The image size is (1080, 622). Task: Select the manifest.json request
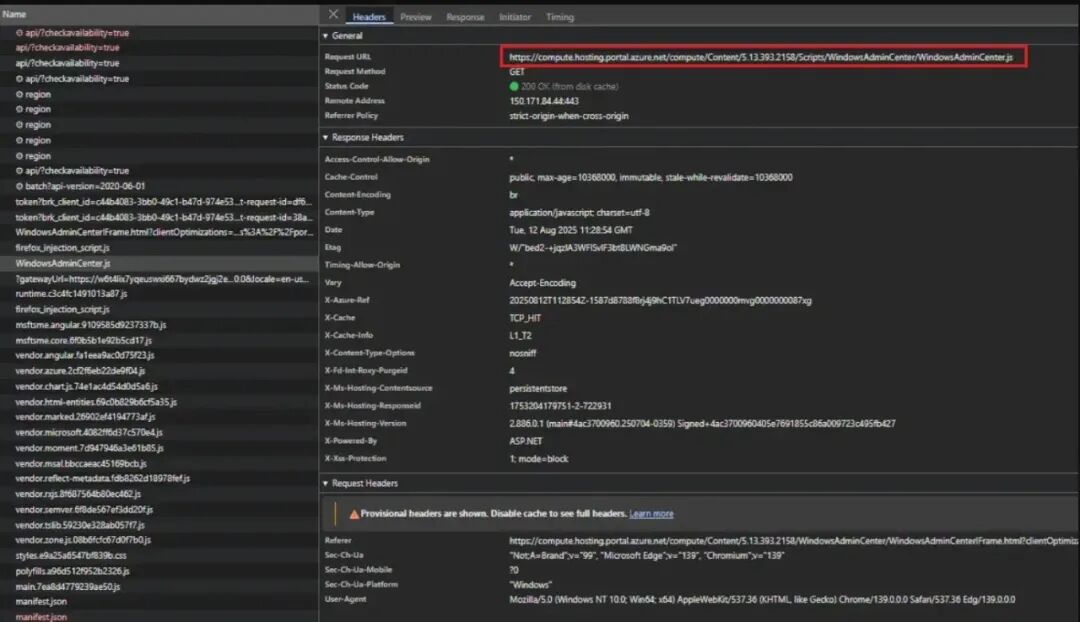tap(40, 600)
